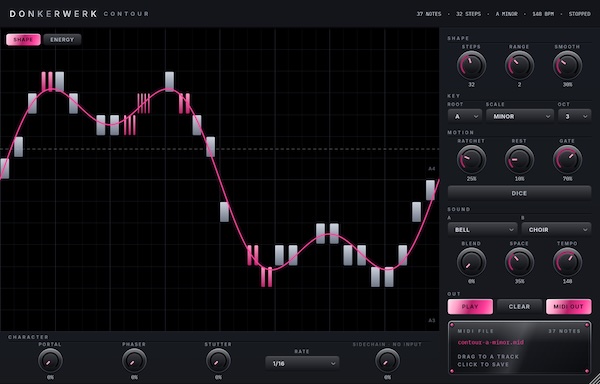
Task: Adjust the SMOOTH knob
Action: pyautogui.click(x=567, y=65)
